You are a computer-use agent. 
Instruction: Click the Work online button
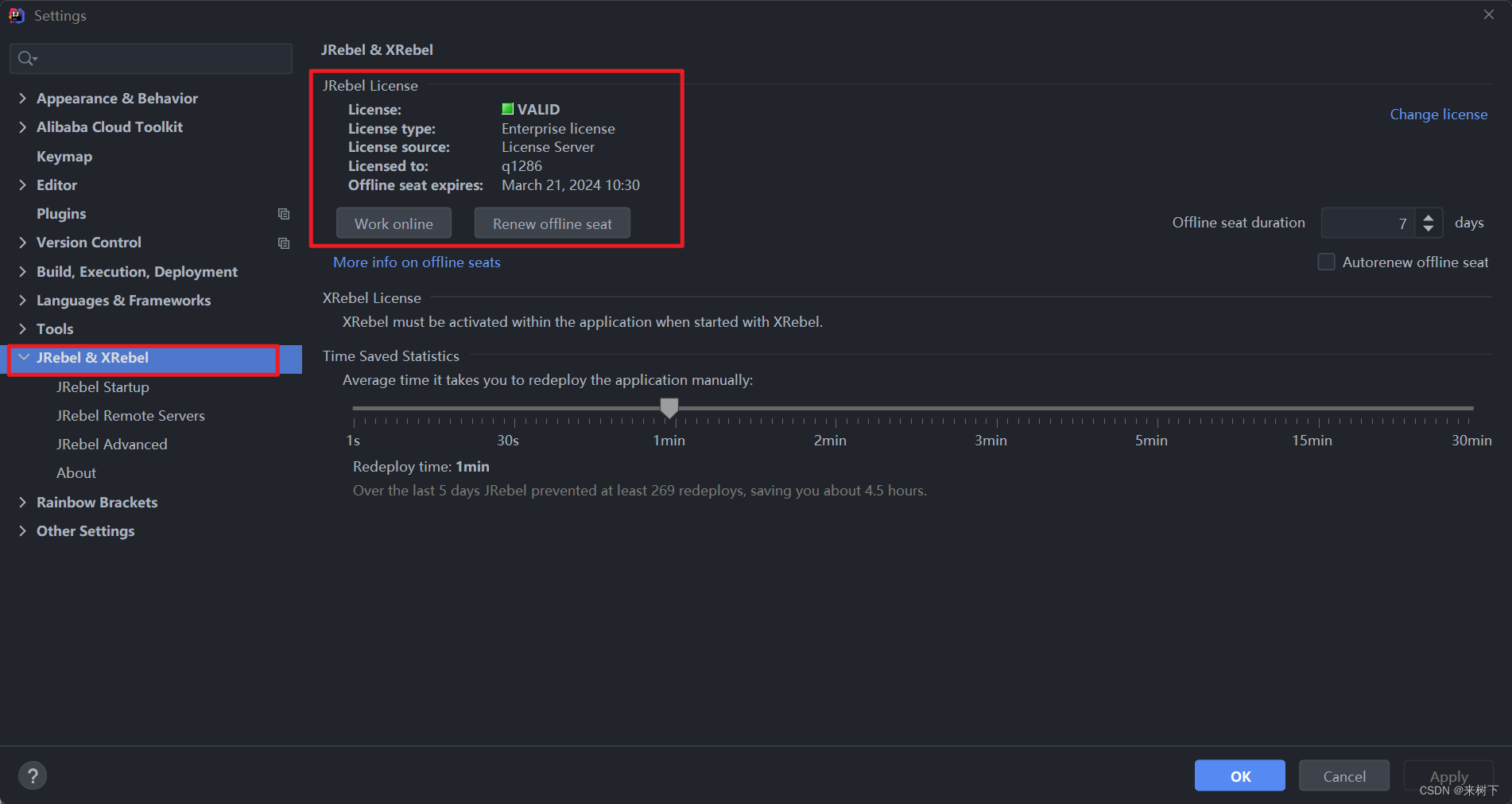point(394,223)
